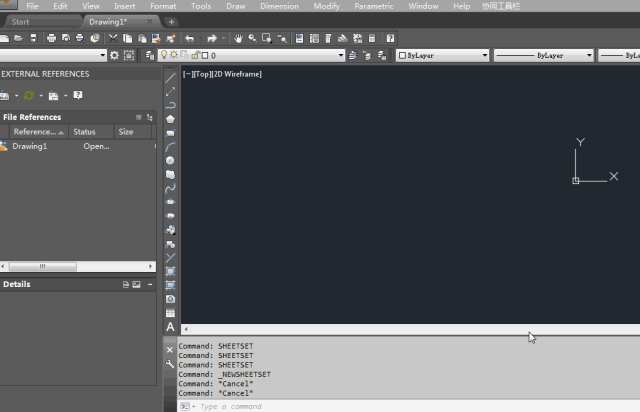Sort by the Status column header
This screenshot has width=640, height=412.
[84, 132]
